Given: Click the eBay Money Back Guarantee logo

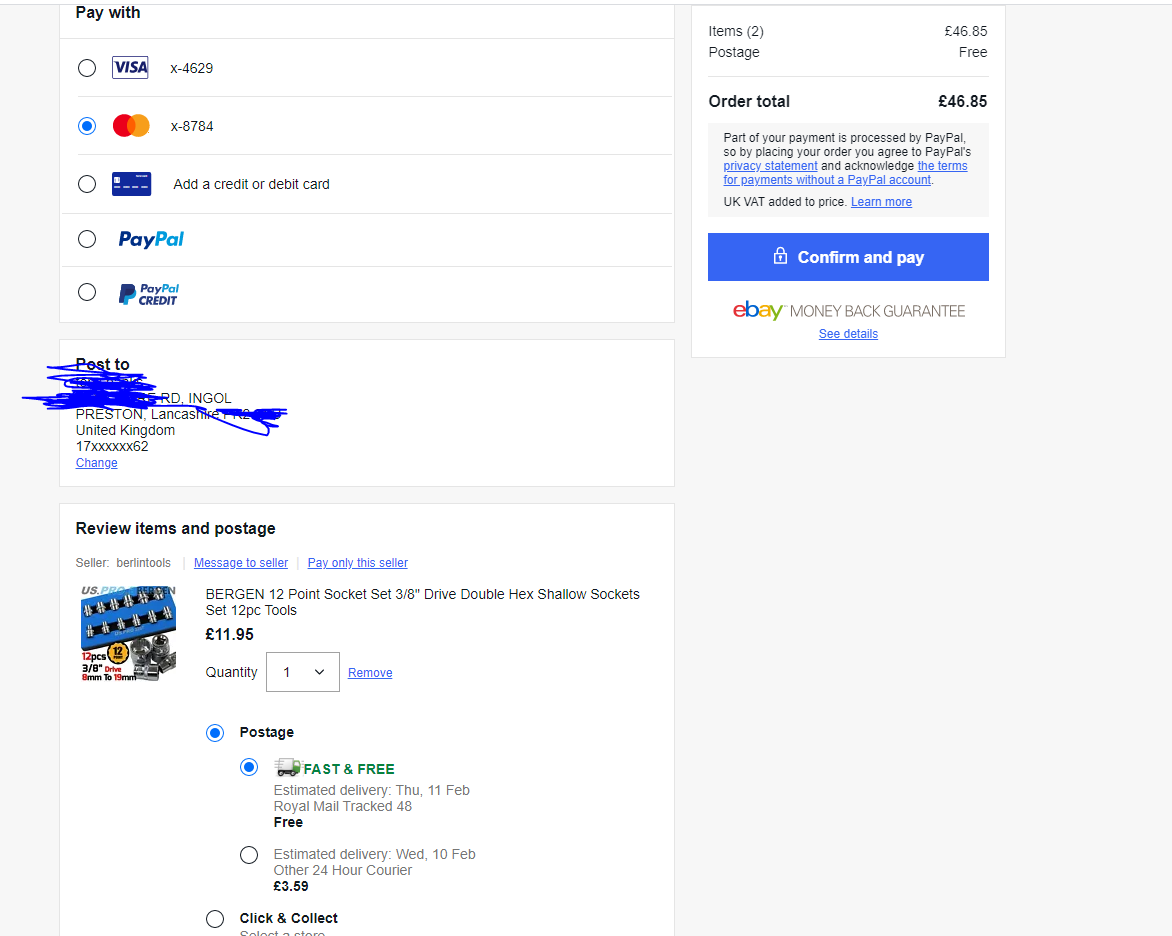Looking at the screenshot, I should tap(848, 310).
